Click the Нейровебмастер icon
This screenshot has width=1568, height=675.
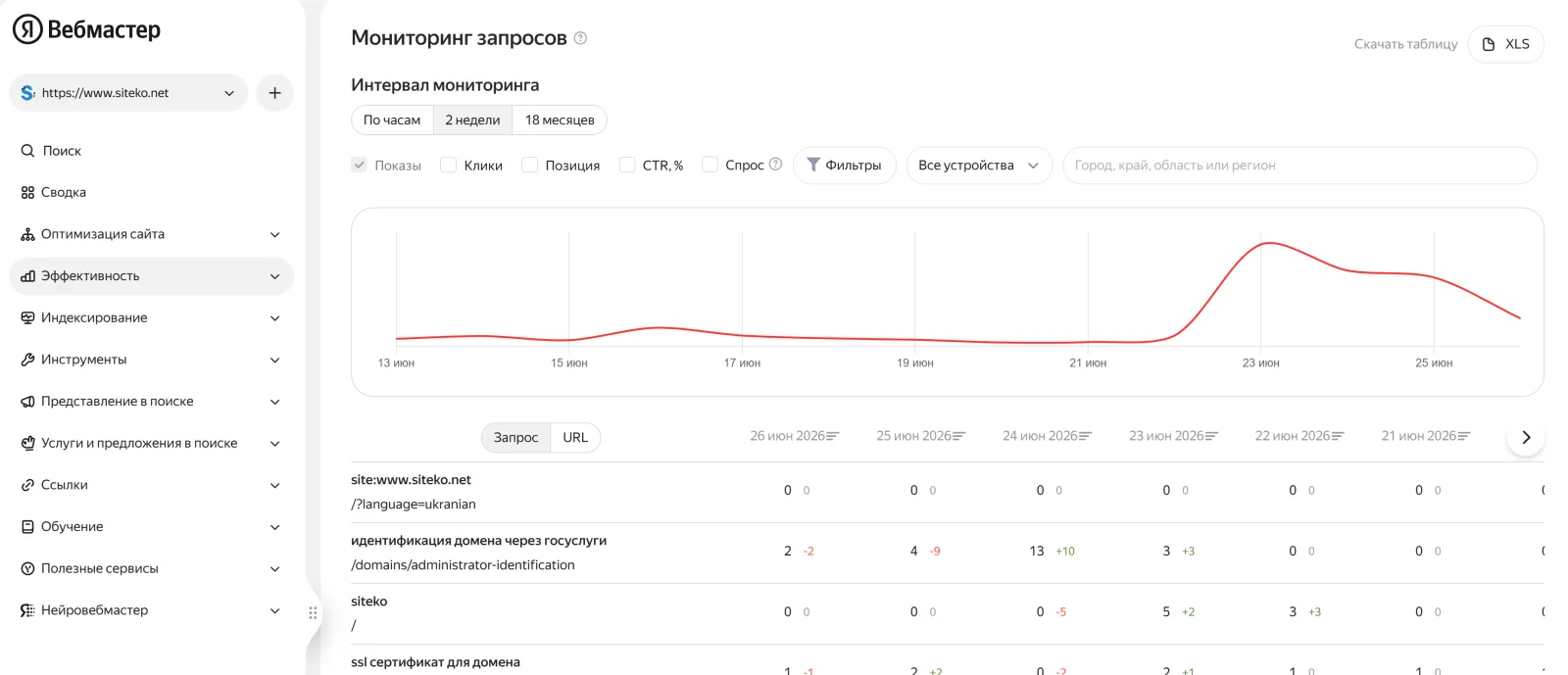(27, 610)
